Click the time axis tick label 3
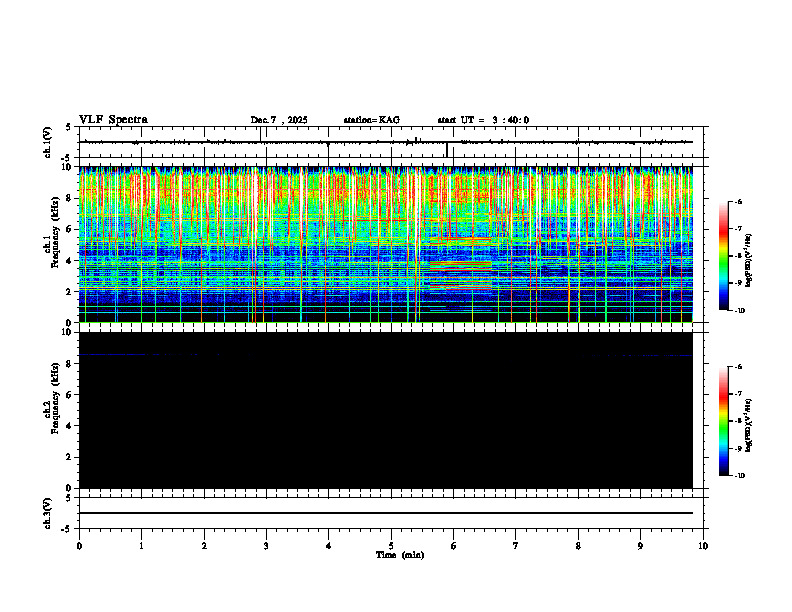The height and width of the screenshot is (612, 792). point(266,546)
